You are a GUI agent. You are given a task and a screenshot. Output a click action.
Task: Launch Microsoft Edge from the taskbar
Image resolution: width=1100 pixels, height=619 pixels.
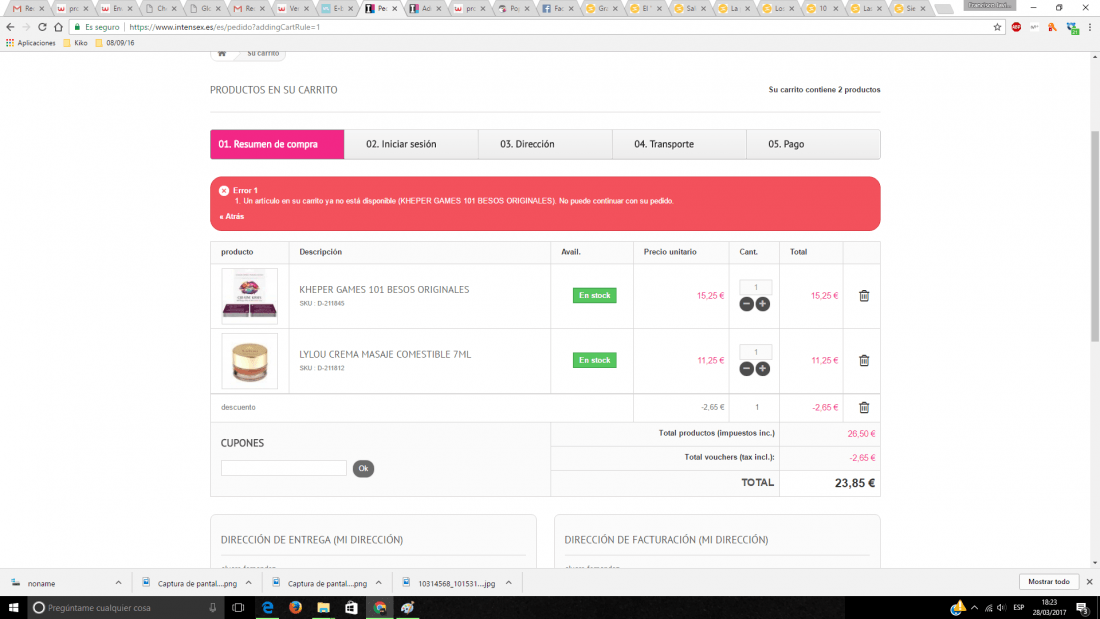(267, 608)
